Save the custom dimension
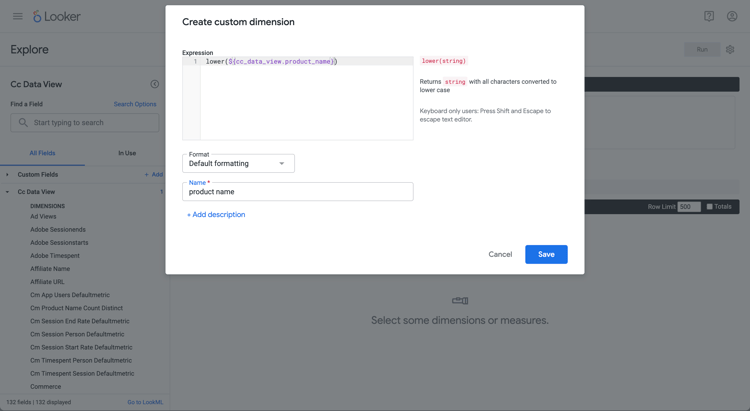Image resolution: width=750 pixels, height=411 pixels. pyautogui.click(x=546, y=254)
